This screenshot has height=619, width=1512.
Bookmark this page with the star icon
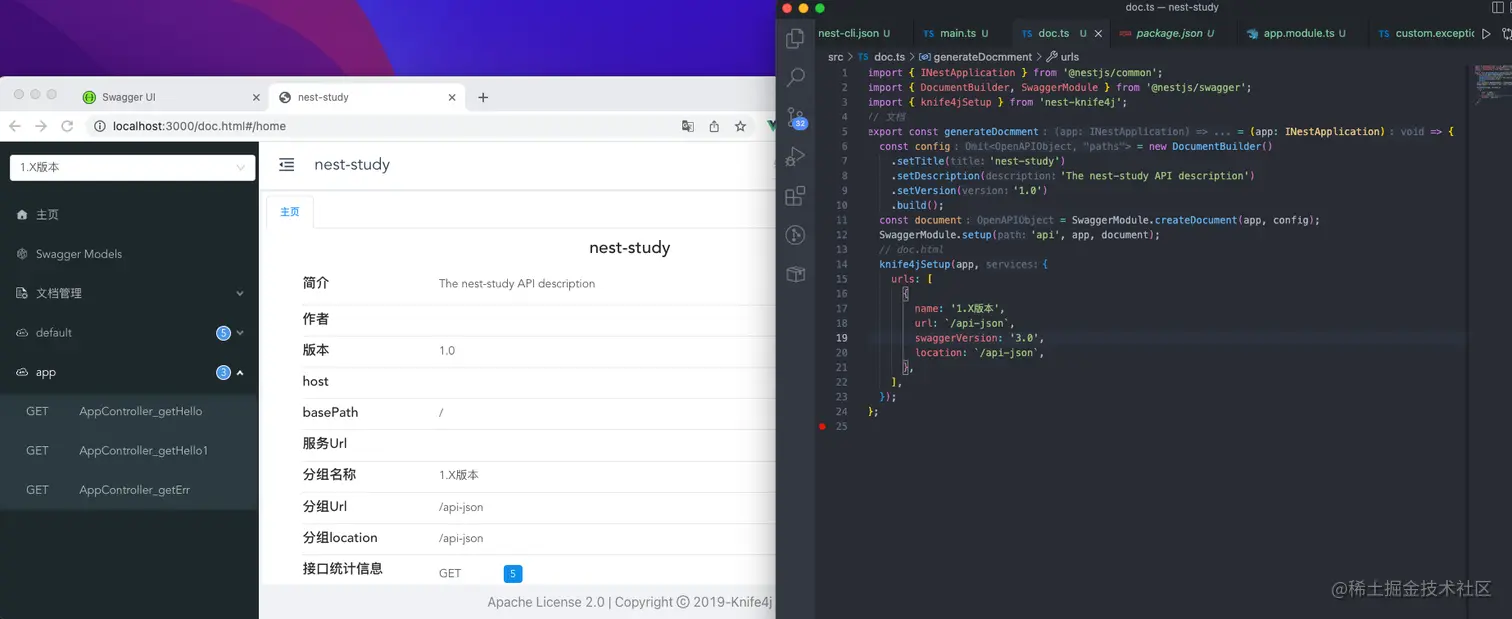click(x=740, y=126)
